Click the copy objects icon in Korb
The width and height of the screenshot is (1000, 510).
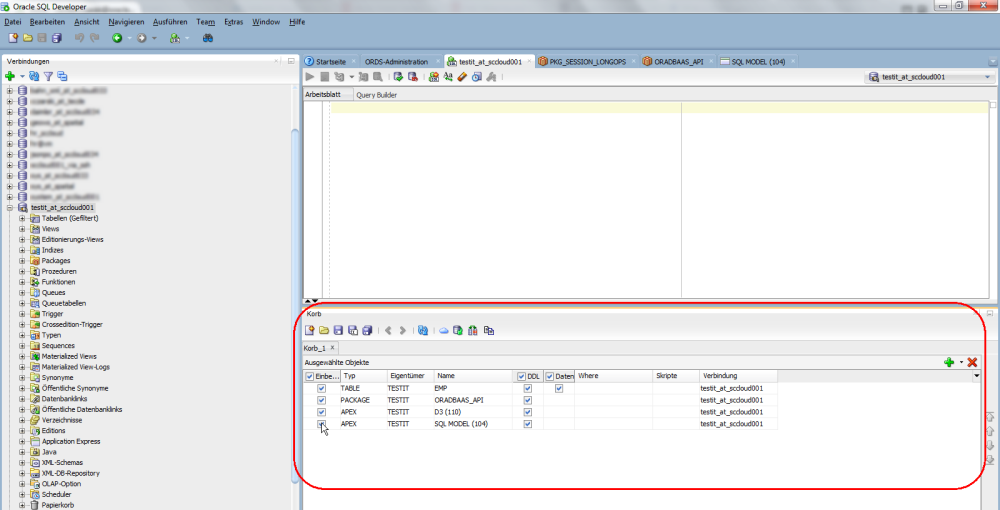click(x=489, y=330)
